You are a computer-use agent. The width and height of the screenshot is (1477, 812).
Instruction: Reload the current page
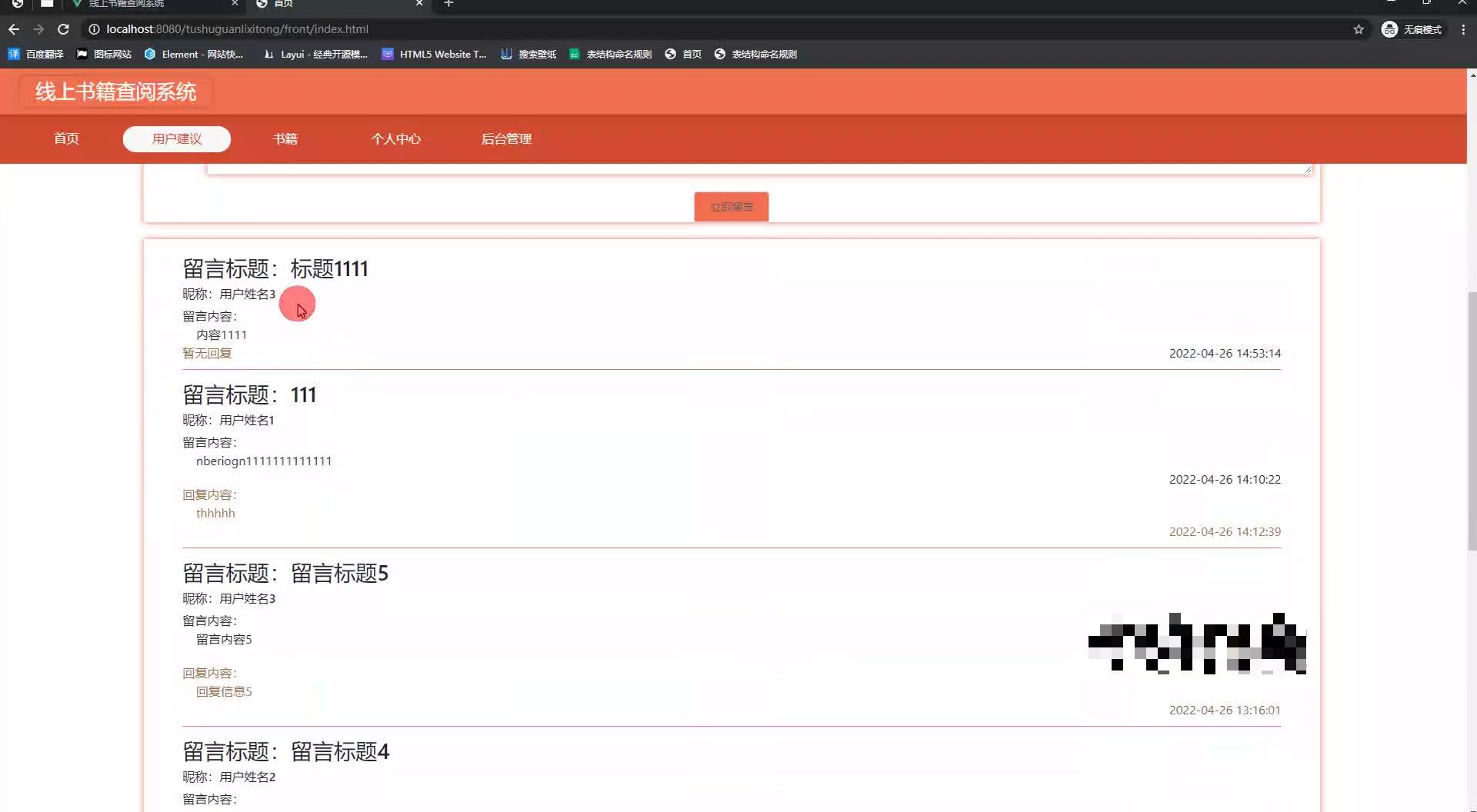[63, 29]
